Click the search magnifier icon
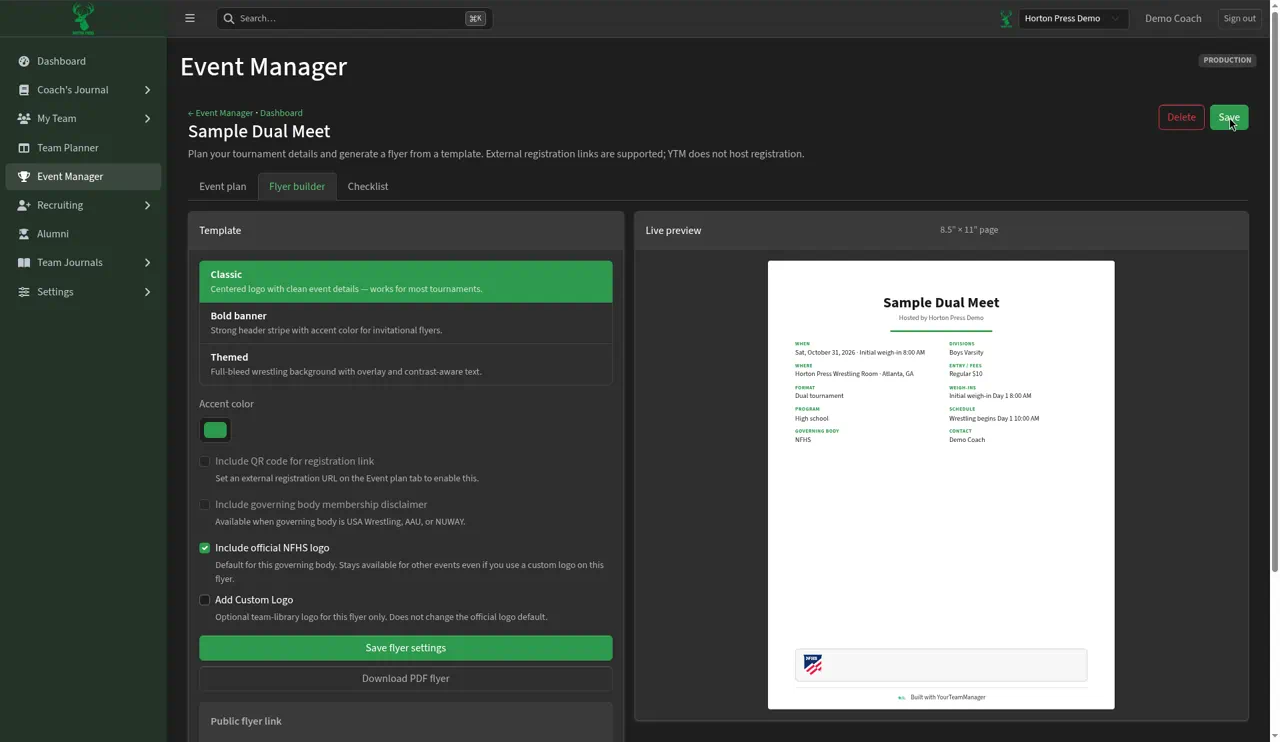This screenshot has width=1280, height=742. point(229,18)
